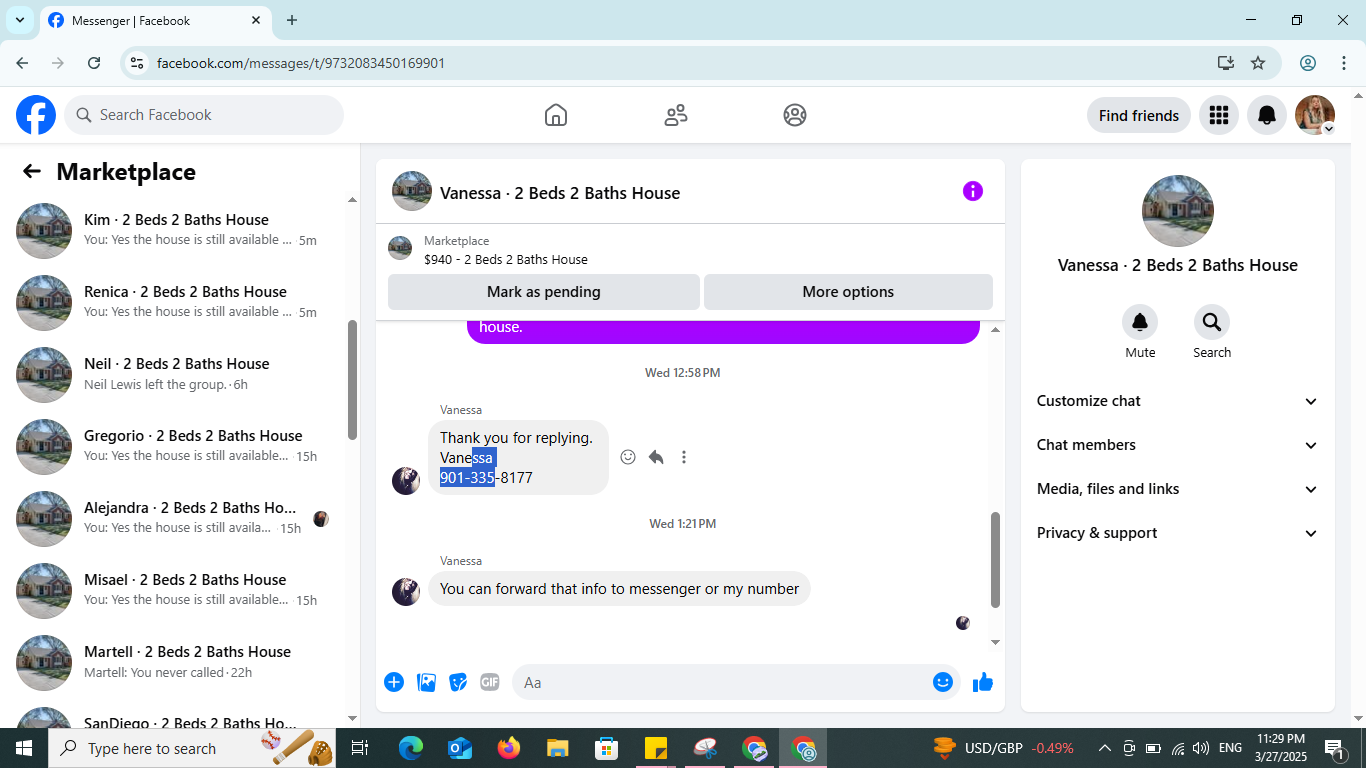
Task: Expand the Chat members section
Action: [1178, 445]
